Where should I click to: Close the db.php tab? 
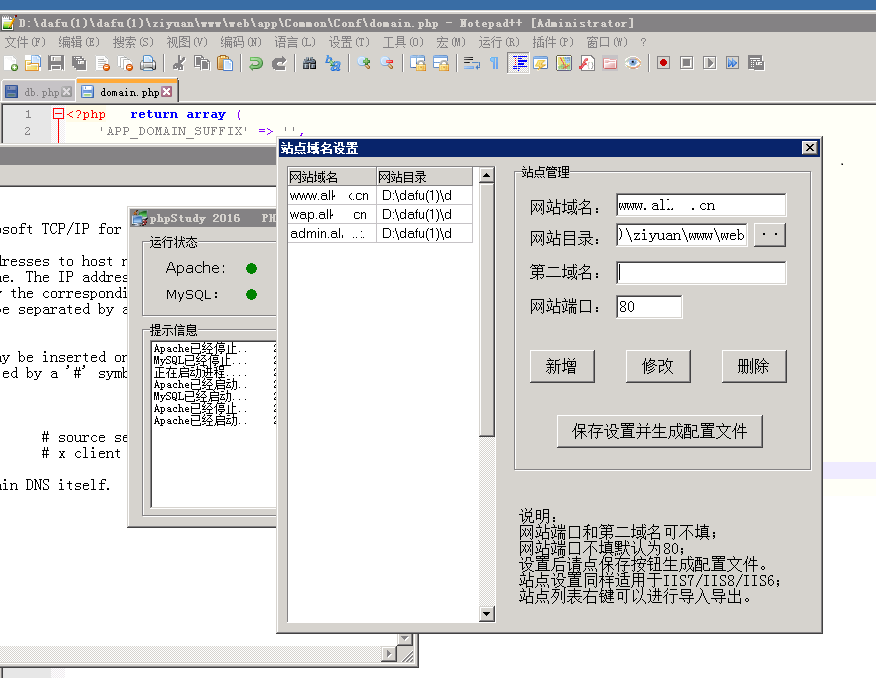pos(66,92)
